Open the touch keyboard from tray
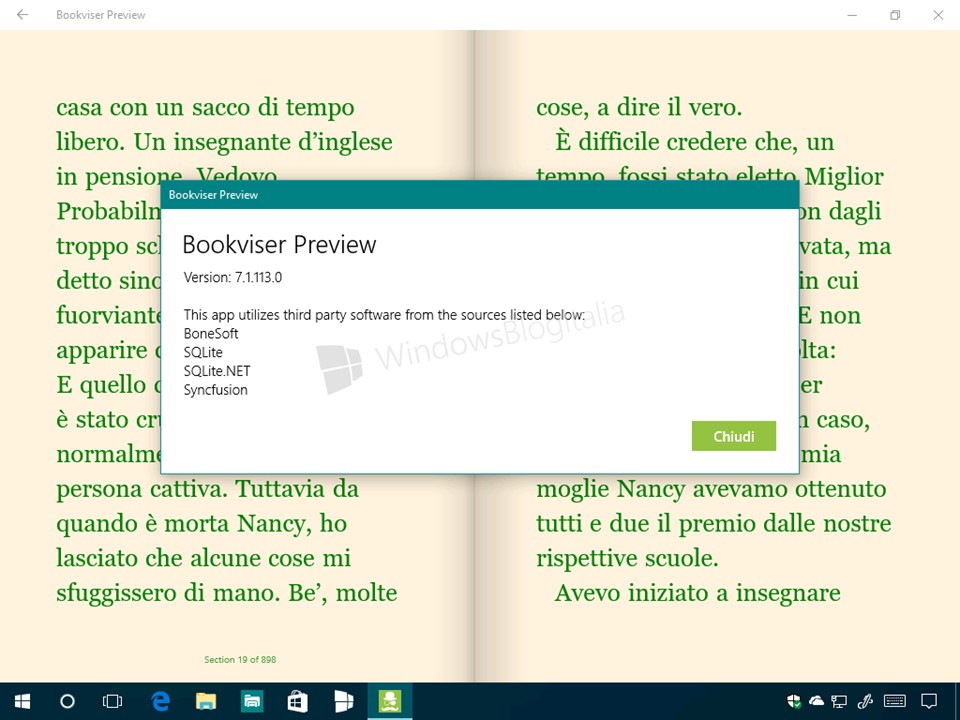The height and width of the screenshot is (720, 960). coord(895,701)
